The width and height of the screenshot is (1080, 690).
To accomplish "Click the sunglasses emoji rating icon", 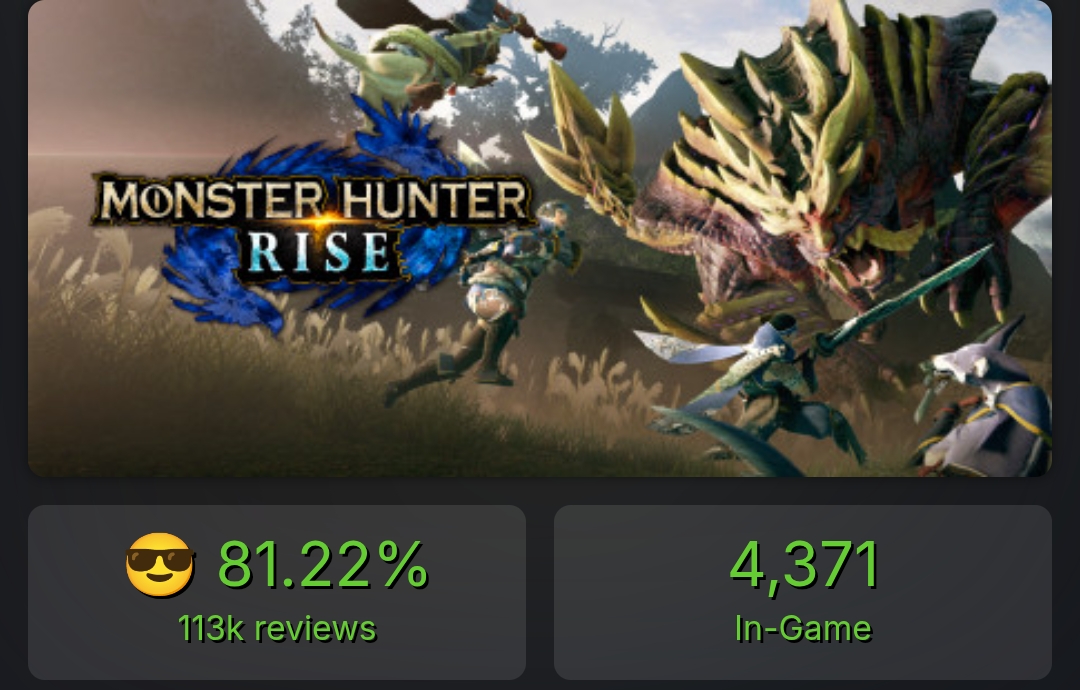I will [160, 564].
